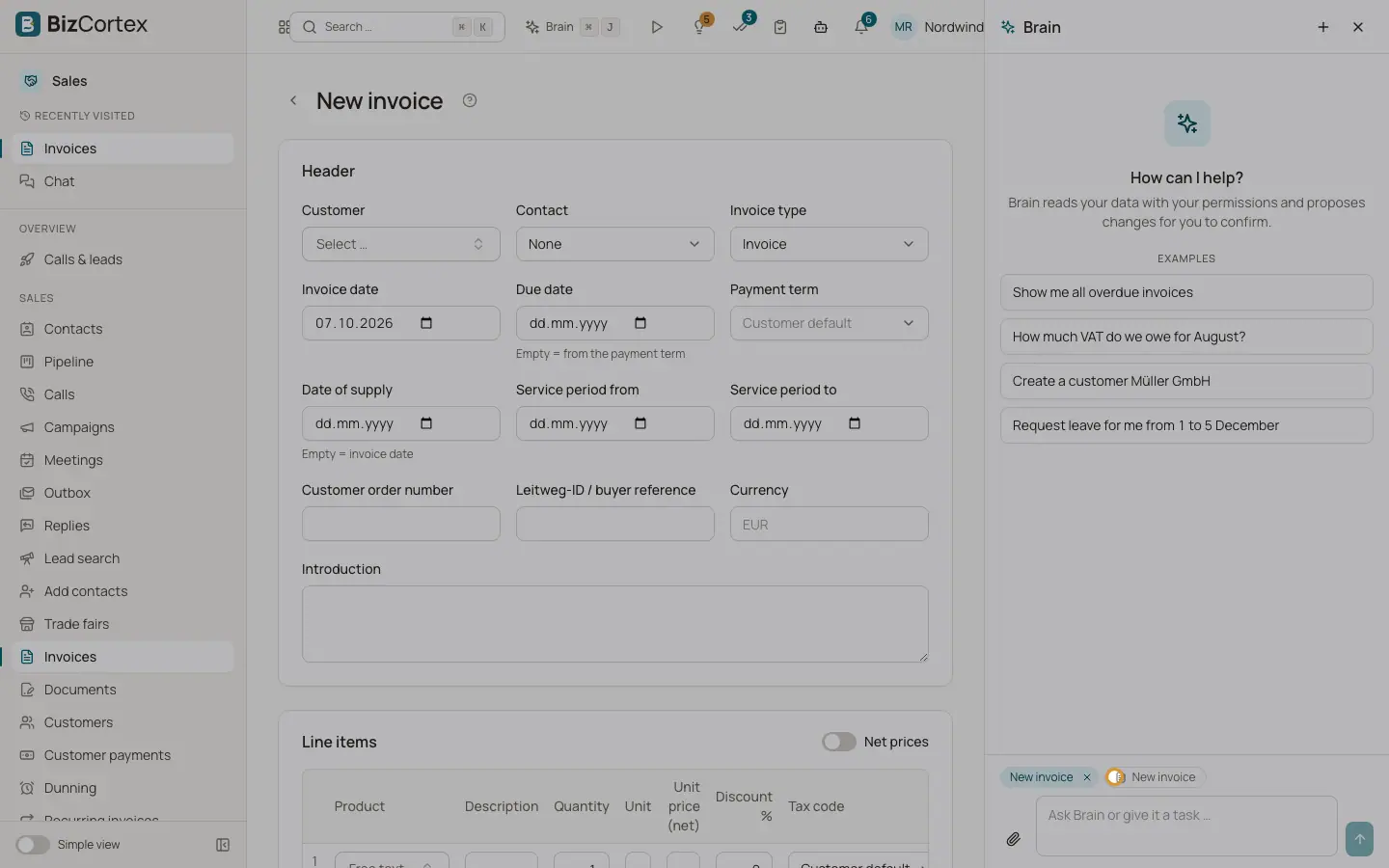This screenshot has height=868, width=1389.
Task: Click the paperclip attach icon in Brain panel
Action: pos(1013,839)
